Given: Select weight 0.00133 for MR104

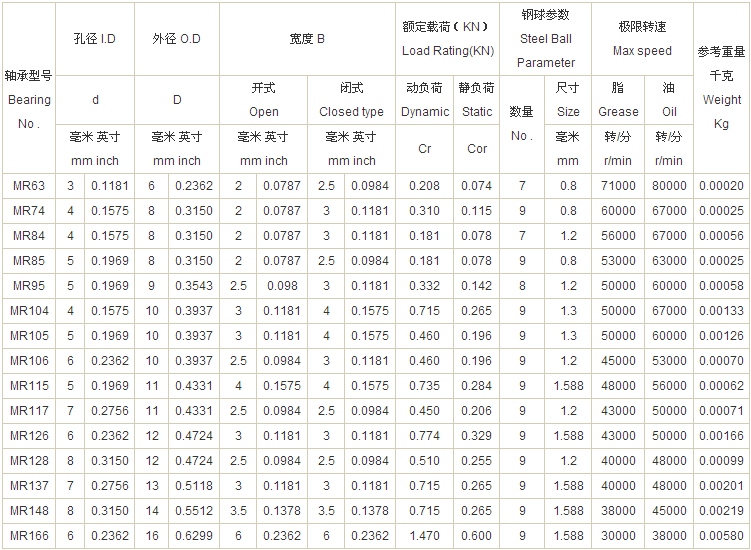Looking at the screenshot, I should (721, 311).
